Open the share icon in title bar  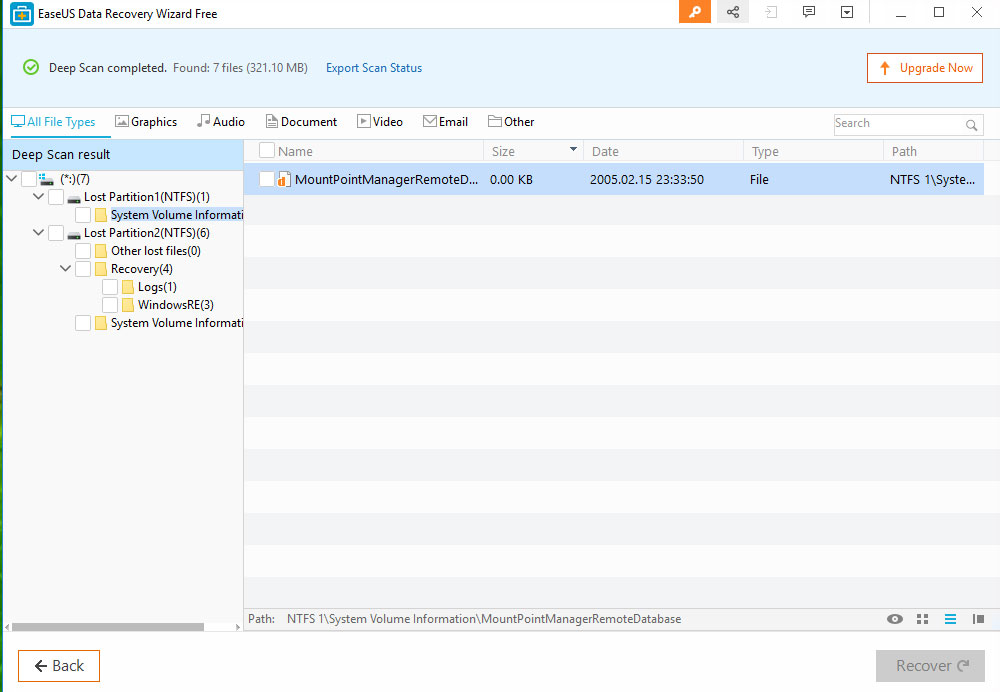pyautogui.click(x=733, y=12)
